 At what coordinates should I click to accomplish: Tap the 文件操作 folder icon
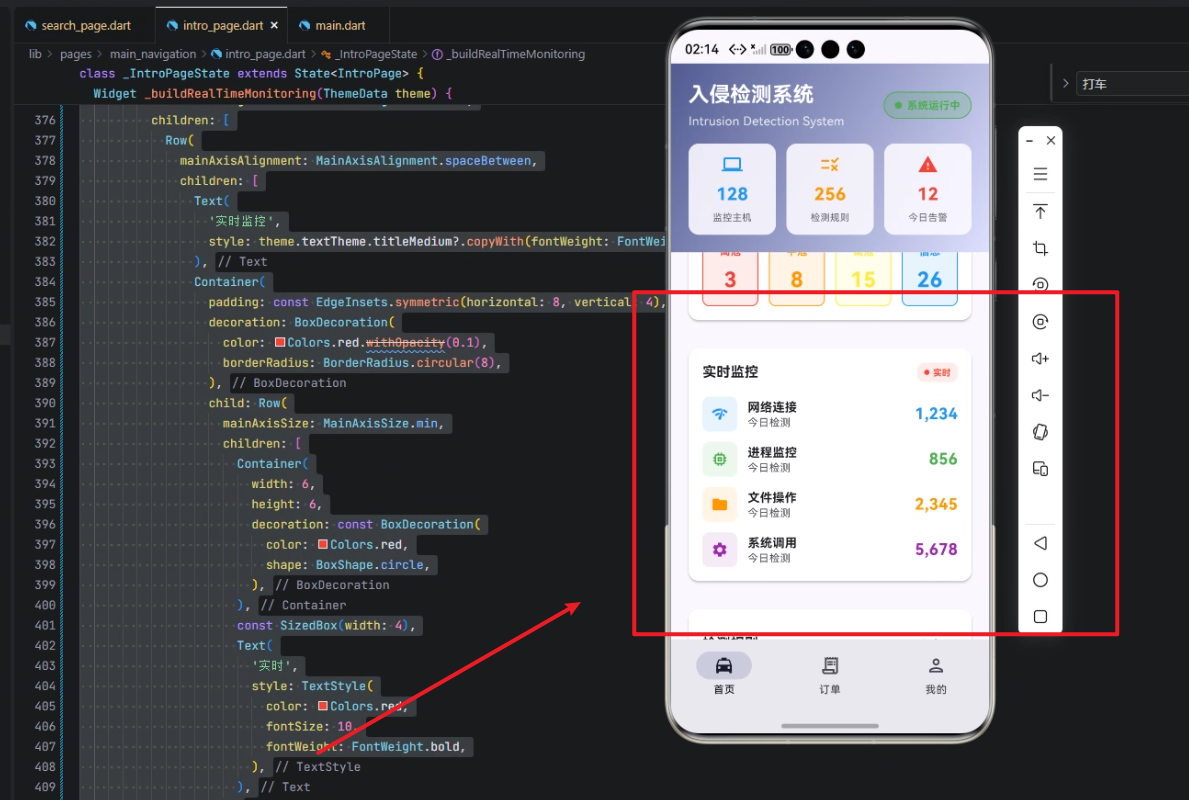click(720, 504)
